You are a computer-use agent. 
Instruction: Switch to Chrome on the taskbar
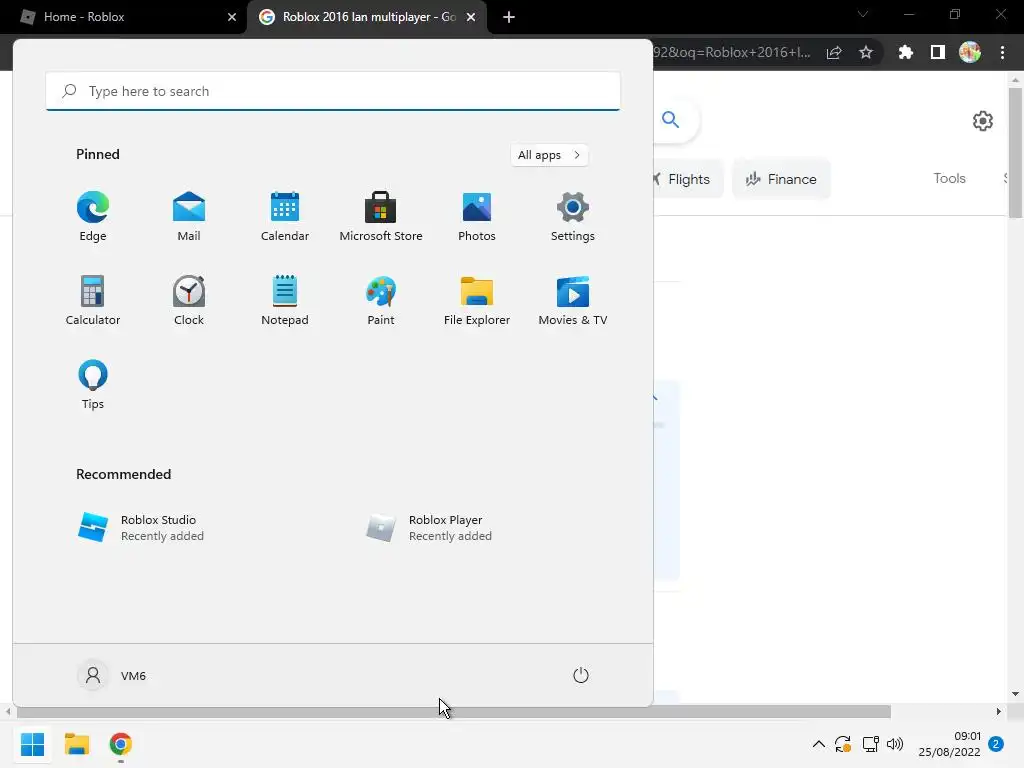click(121, 744)
